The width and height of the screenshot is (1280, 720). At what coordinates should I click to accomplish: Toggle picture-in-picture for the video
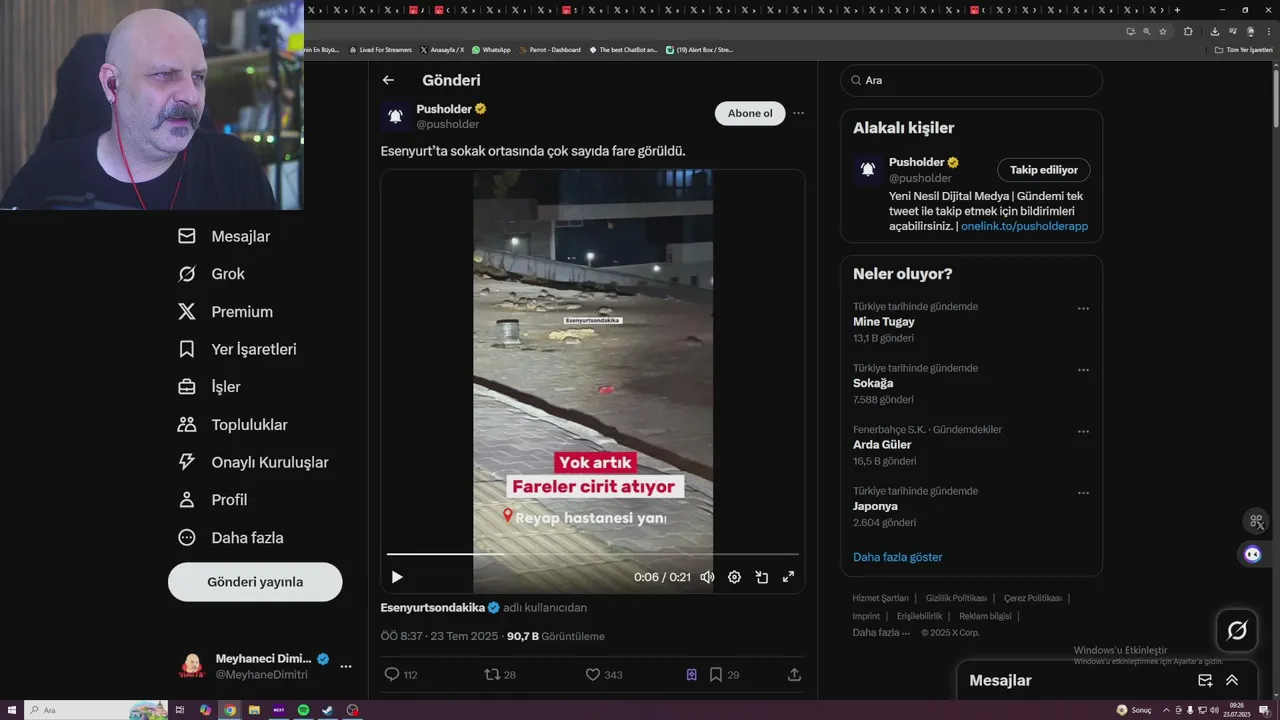761,577
